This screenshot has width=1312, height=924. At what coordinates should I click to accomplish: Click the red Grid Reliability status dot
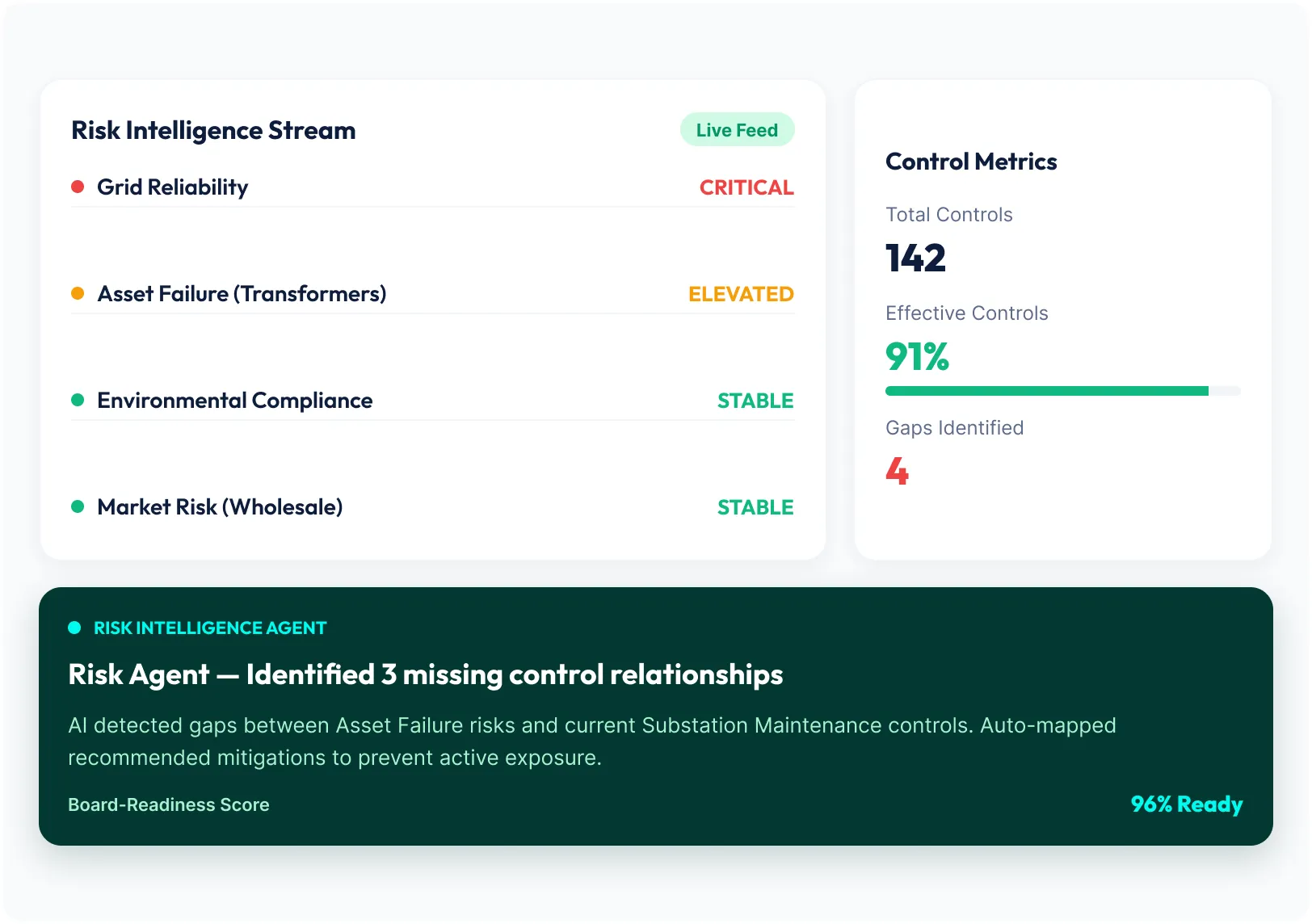(78, 187)
